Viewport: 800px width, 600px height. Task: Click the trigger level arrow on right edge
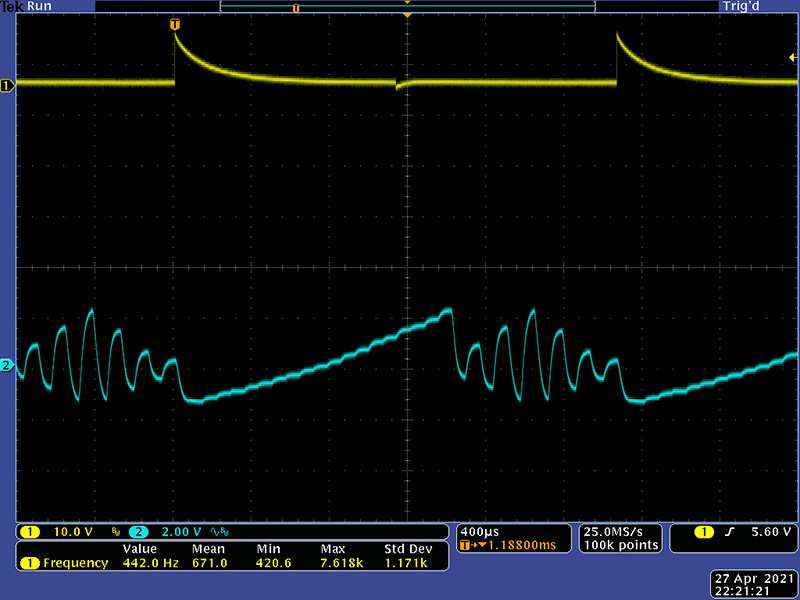click(793, 58)
